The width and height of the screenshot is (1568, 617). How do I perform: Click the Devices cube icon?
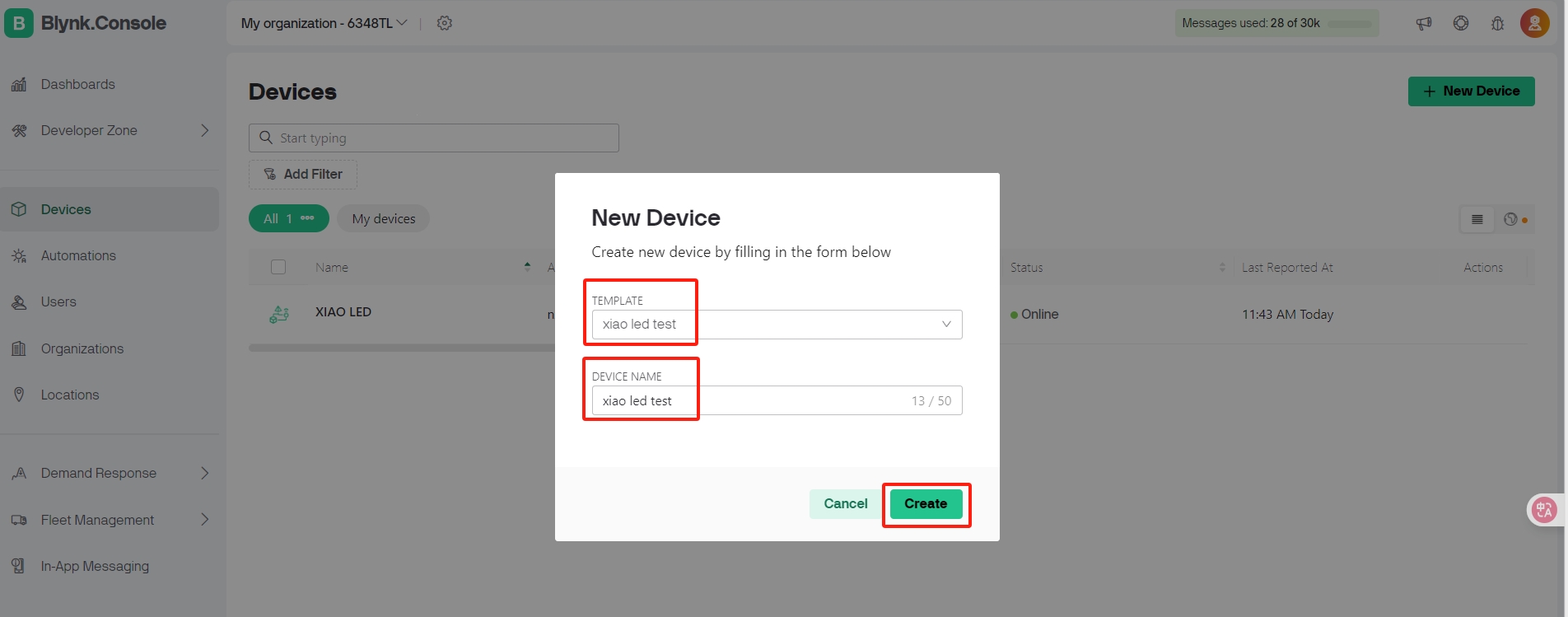coord(19,209)
